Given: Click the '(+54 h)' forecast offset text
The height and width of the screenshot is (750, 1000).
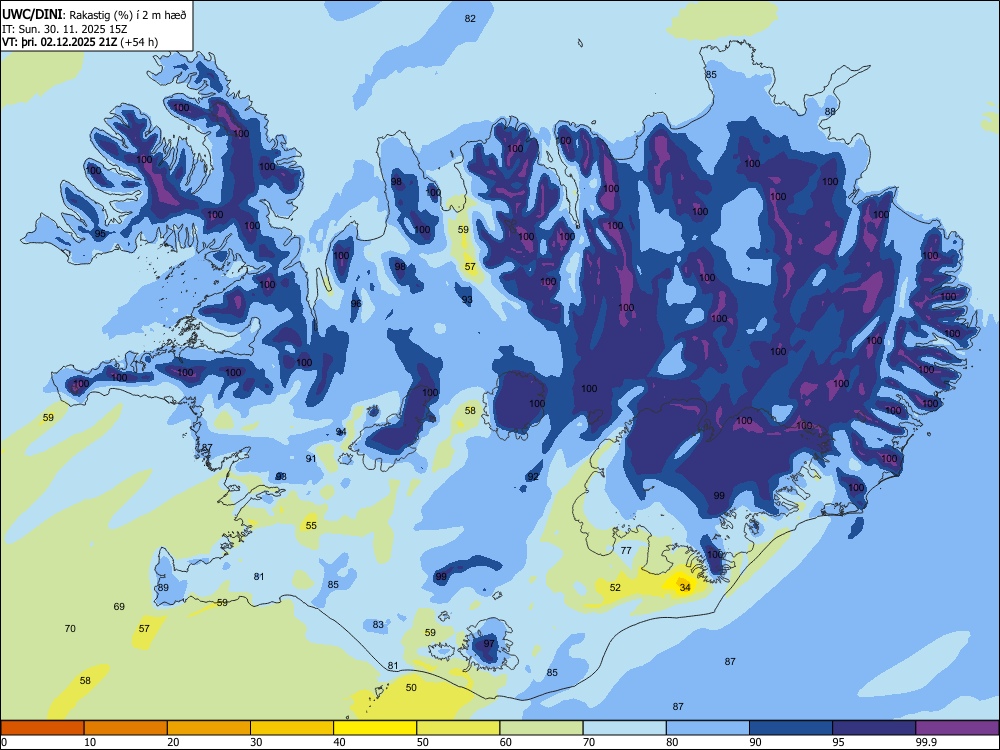Looking at the screenshot, I should [x=139, y=42].
